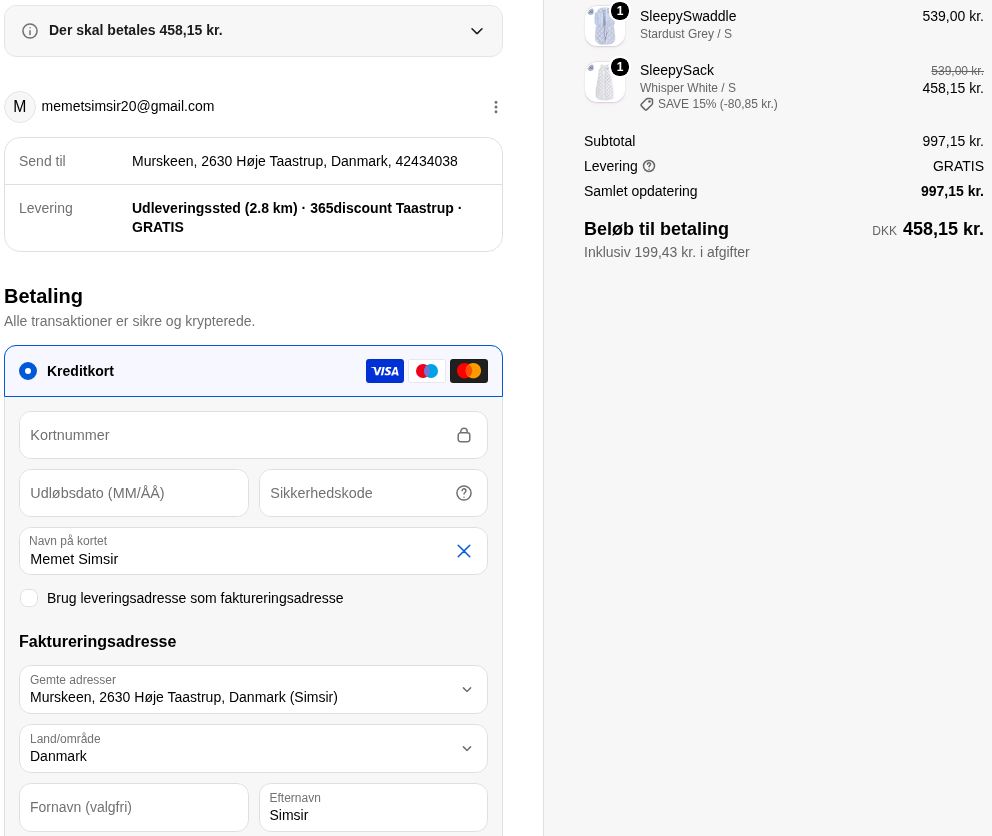The width and height of the screenshot is (992, 836).
Task: Open the three-dot menu beside email
Action: (496, 107)
